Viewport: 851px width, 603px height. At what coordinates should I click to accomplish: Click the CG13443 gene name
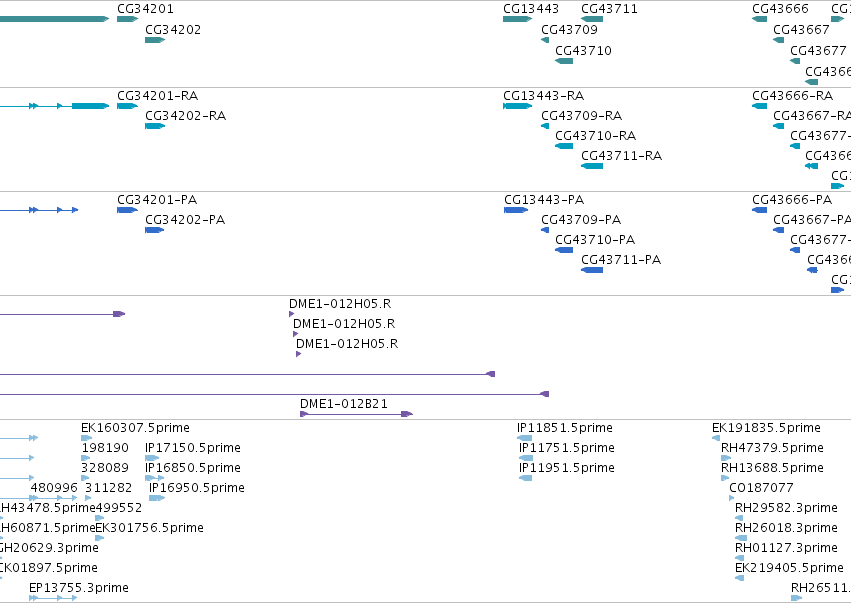pos(531,9)
